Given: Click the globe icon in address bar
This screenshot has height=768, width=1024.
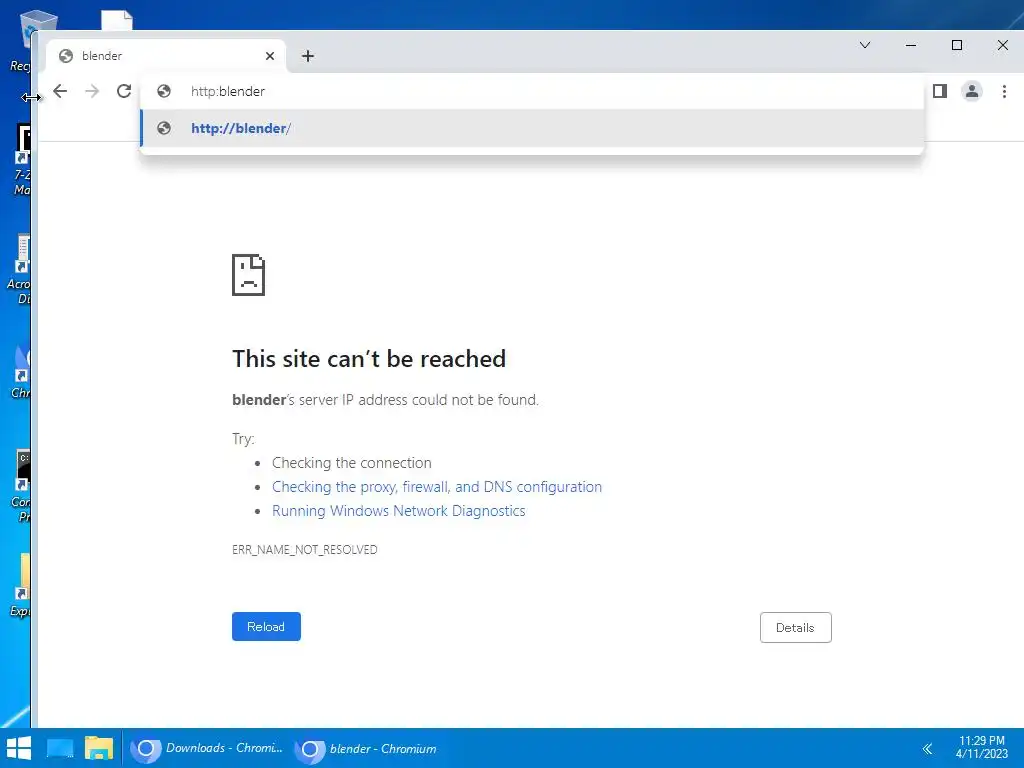Looking at the screenshot, I should pyautogui.click(x=164, y=91).
